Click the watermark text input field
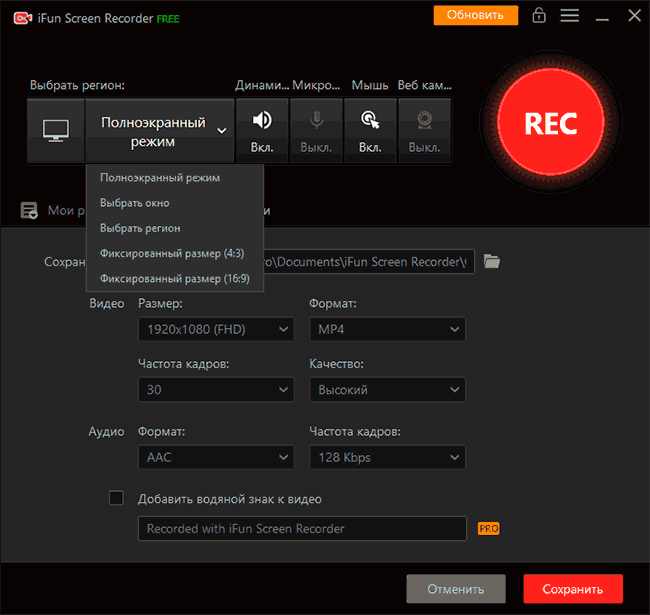Image resolution: width=650 pixels, height=615 pixels. pos(302,528)
